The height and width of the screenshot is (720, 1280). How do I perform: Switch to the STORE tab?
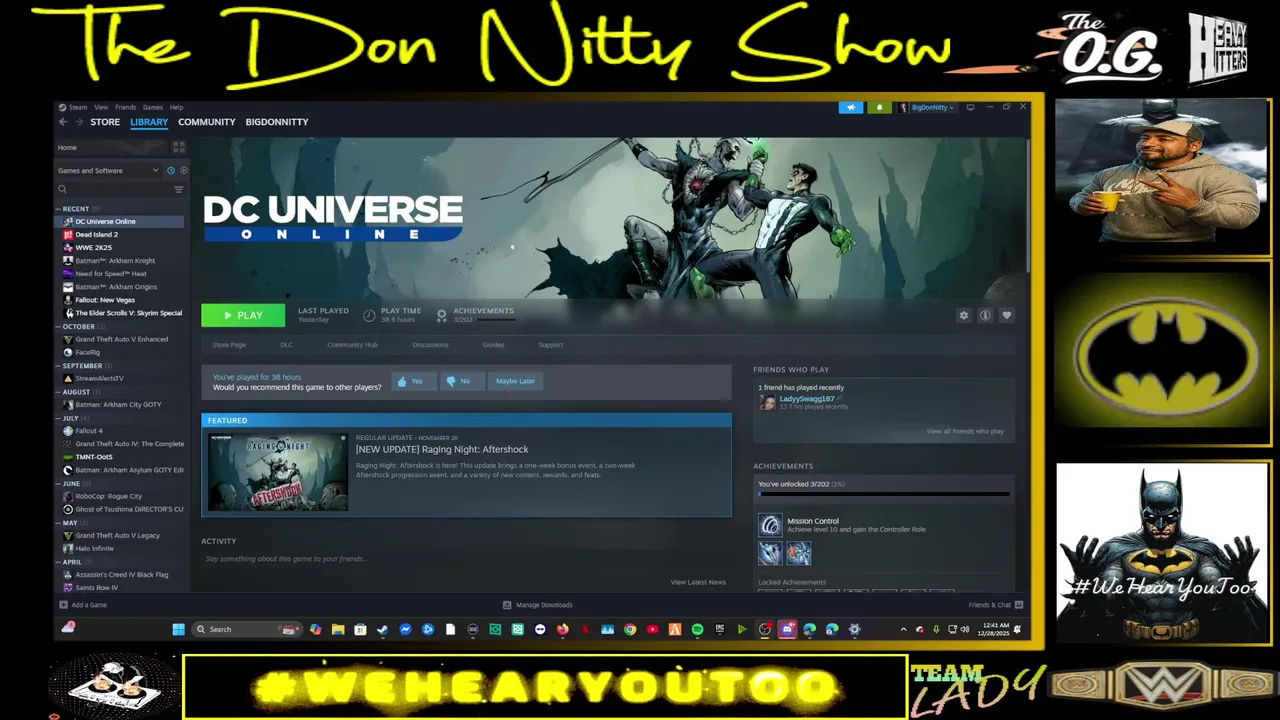[x=105, y=122]
